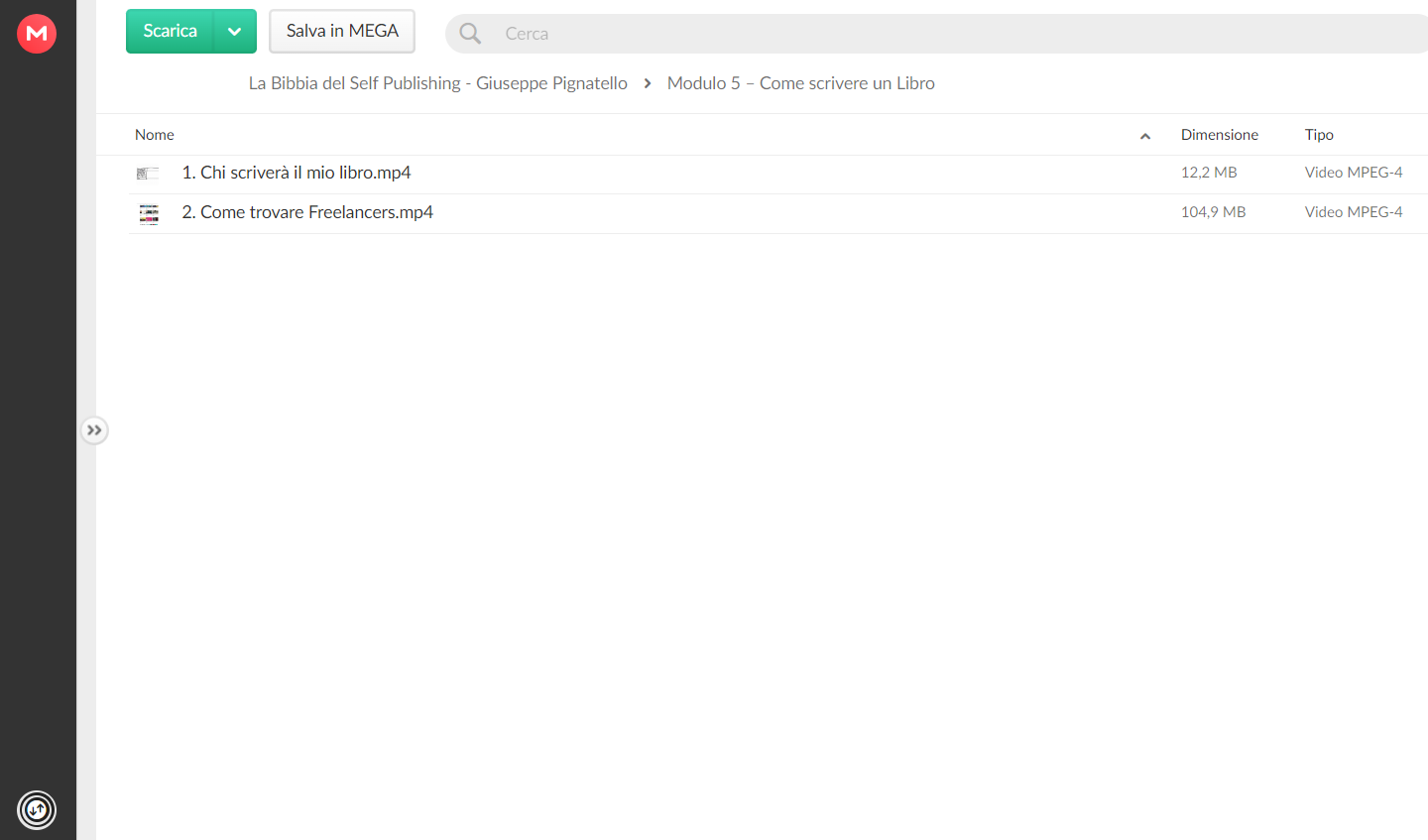Click Salva in MEGA button
Image resolution: width=1428 pixels, height=840 pixels.
tap(342, 32)
